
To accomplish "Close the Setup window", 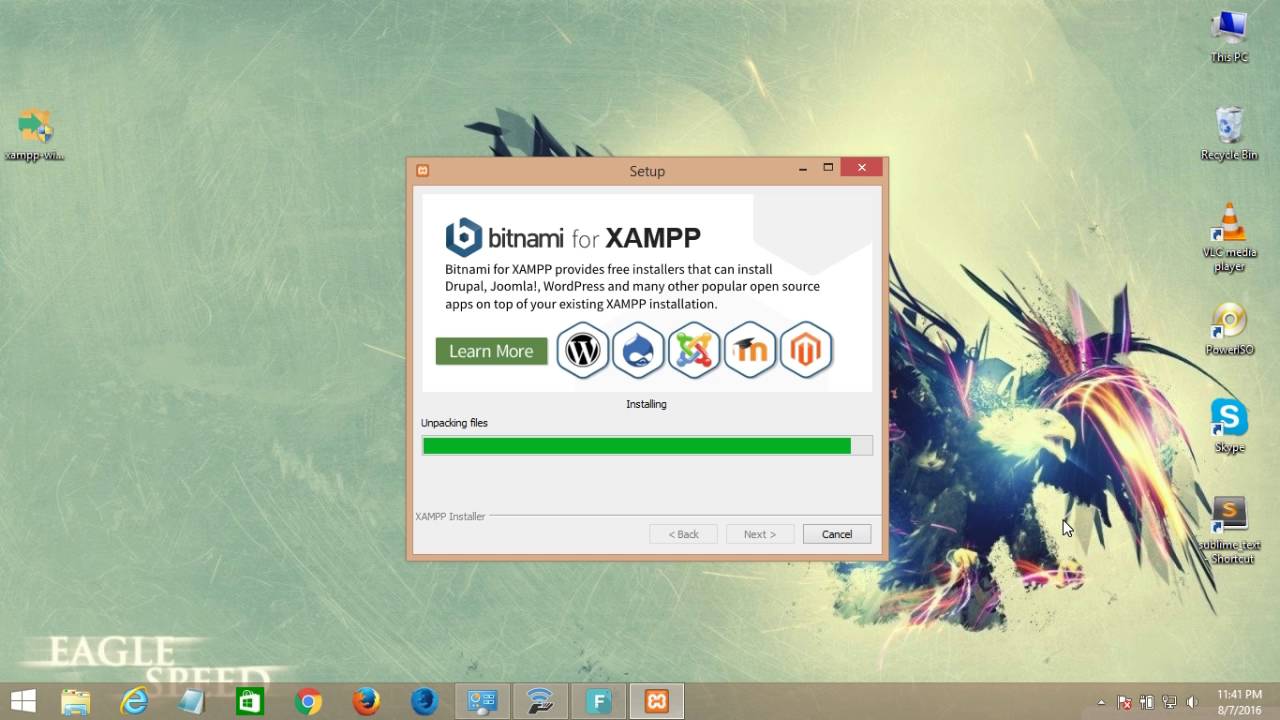I will 861,168.
